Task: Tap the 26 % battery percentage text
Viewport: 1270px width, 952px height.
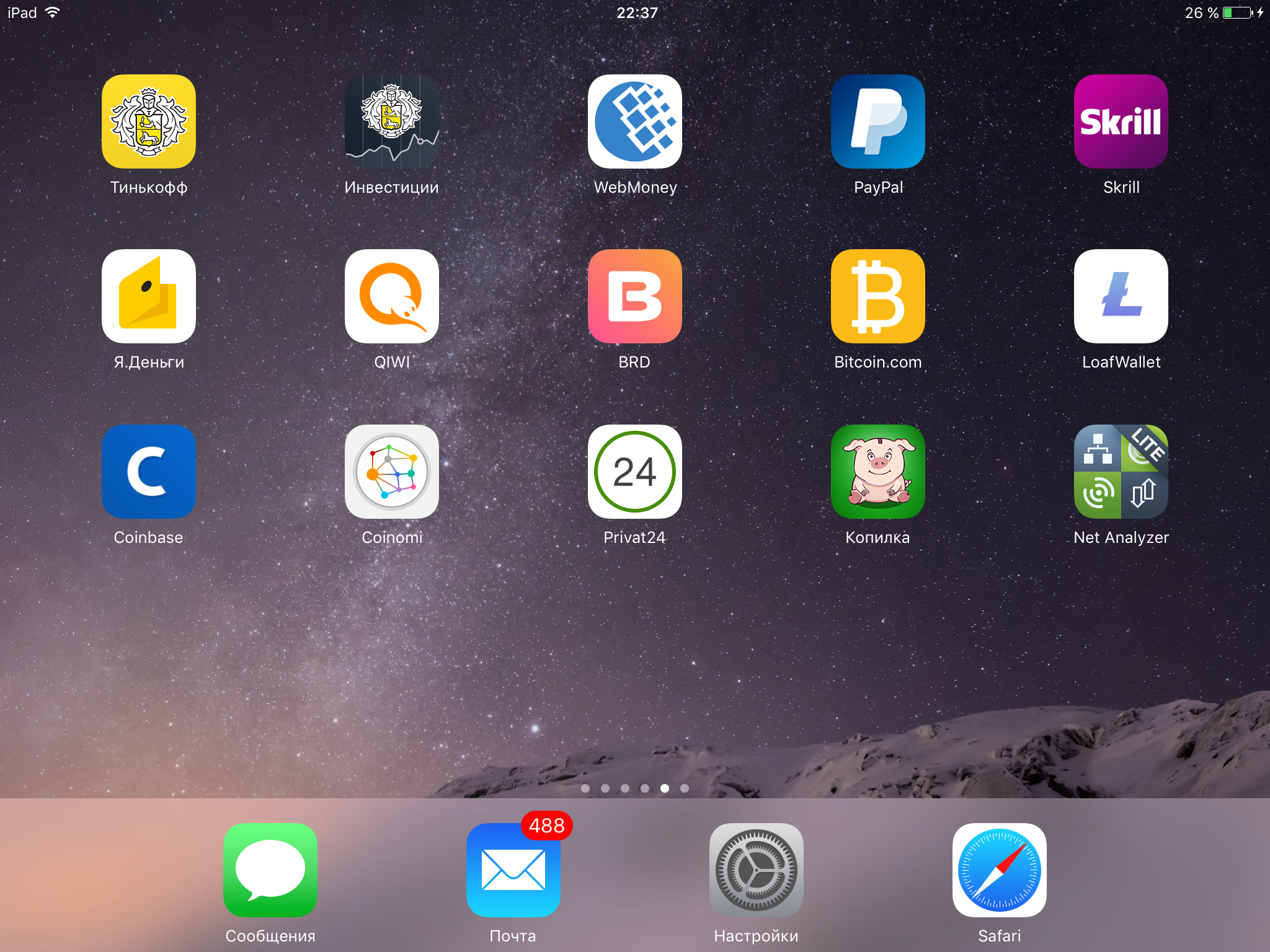Action: (x=1202, y=12)
